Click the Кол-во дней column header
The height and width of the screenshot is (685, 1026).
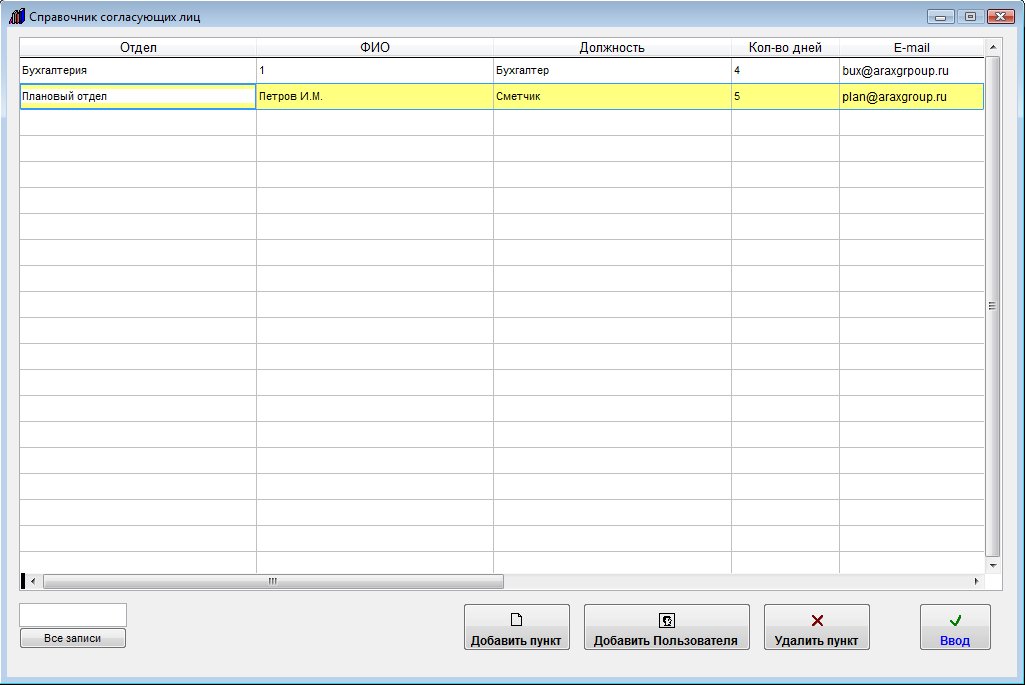click(x=785, y=47)
